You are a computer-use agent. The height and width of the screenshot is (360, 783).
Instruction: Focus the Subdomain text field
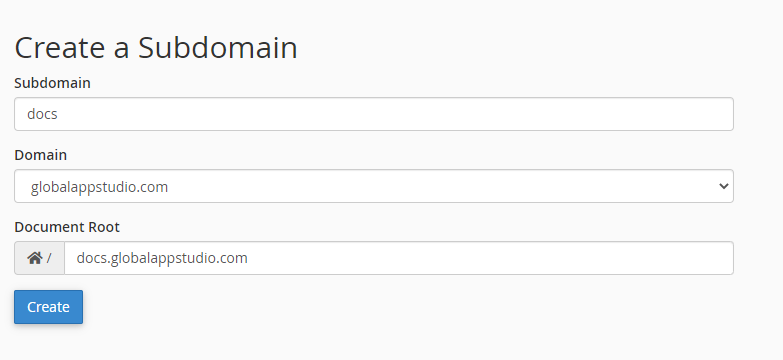click(x=374, y=114)
